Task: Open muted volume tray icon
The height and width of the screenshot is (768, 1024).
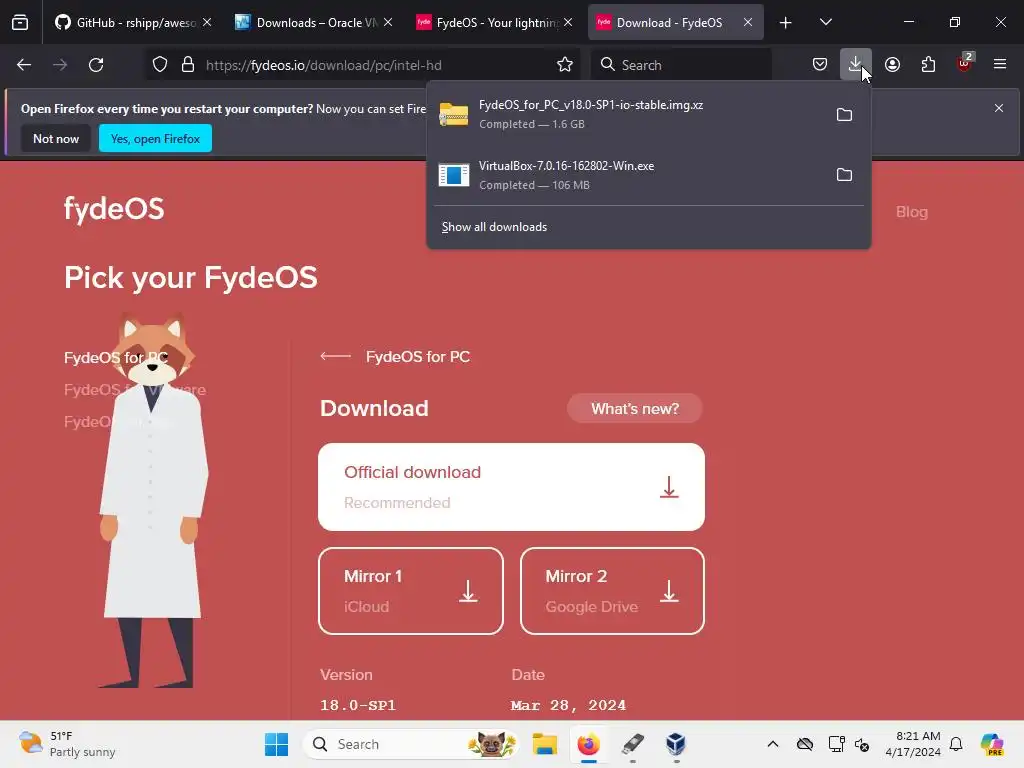Action: pyautogui.click(x=862, y=744)
